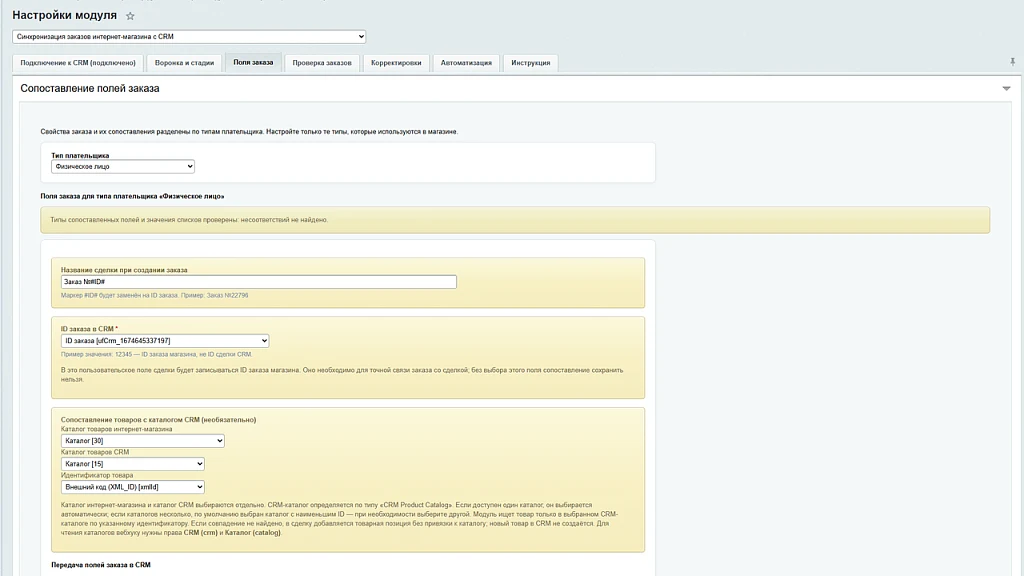Add module settings page to favorites star
The height and width of the screenshot is (576, 1024).
coord(130,16)
